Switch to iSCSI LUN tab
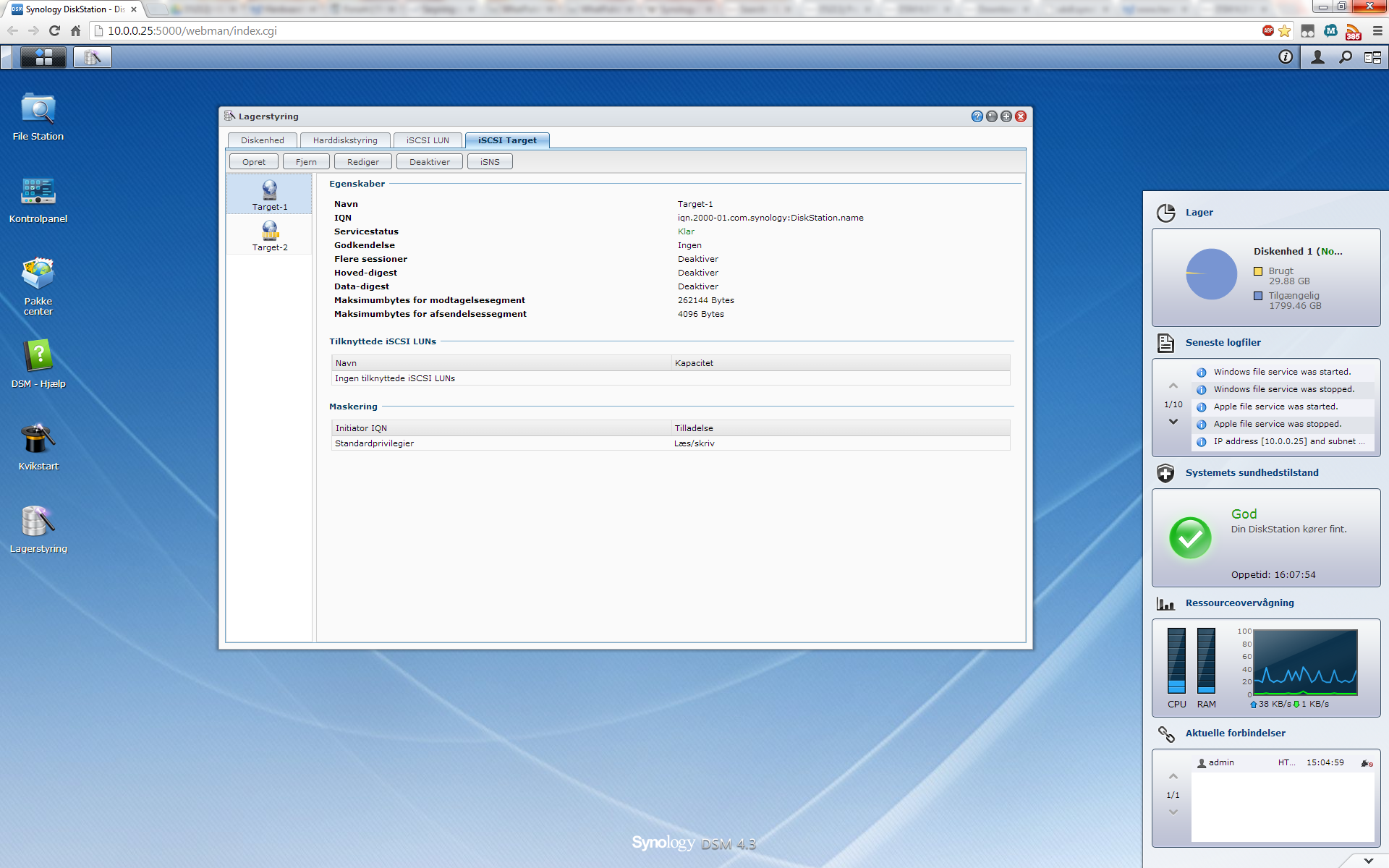The image size is (1389, 868). 428,140
